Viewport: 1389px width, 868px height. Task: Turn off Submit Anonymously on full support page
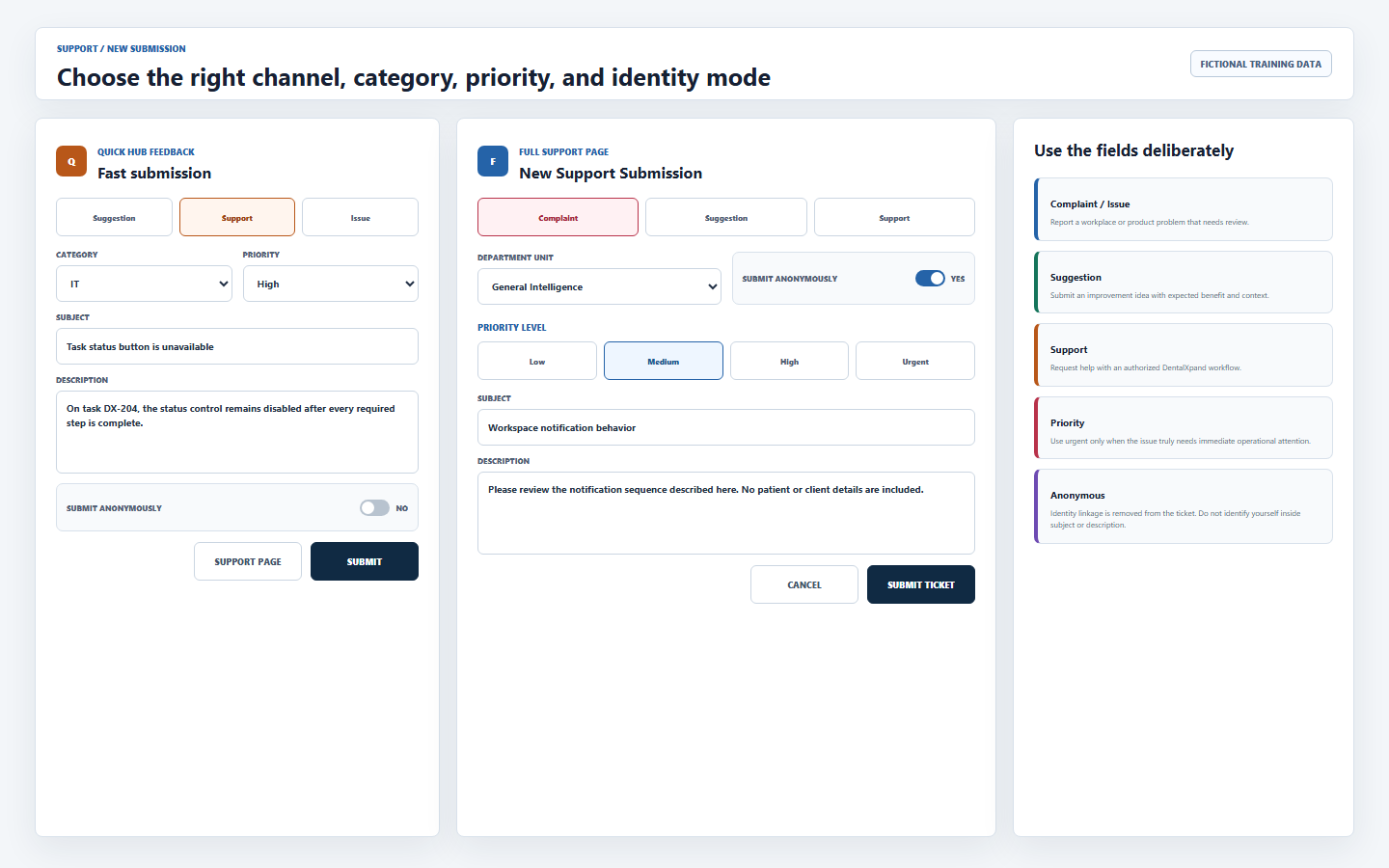[930, 278]
